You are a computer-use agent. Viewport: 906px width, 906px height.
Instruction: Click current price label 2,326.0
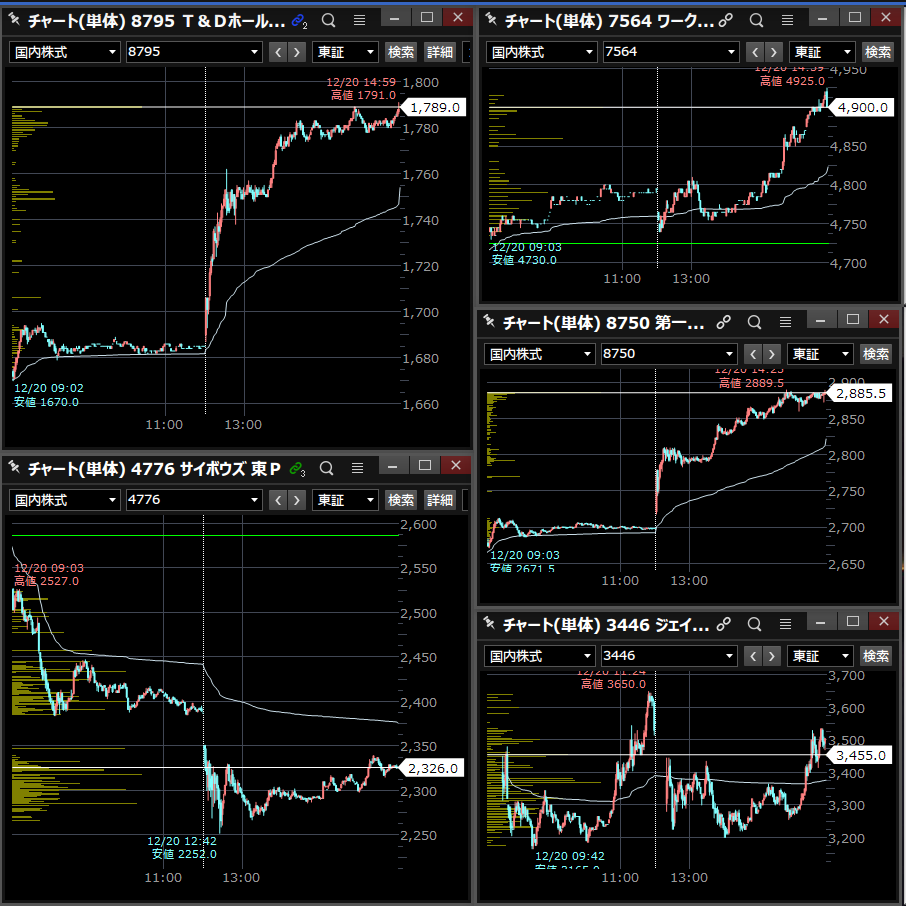432,768
